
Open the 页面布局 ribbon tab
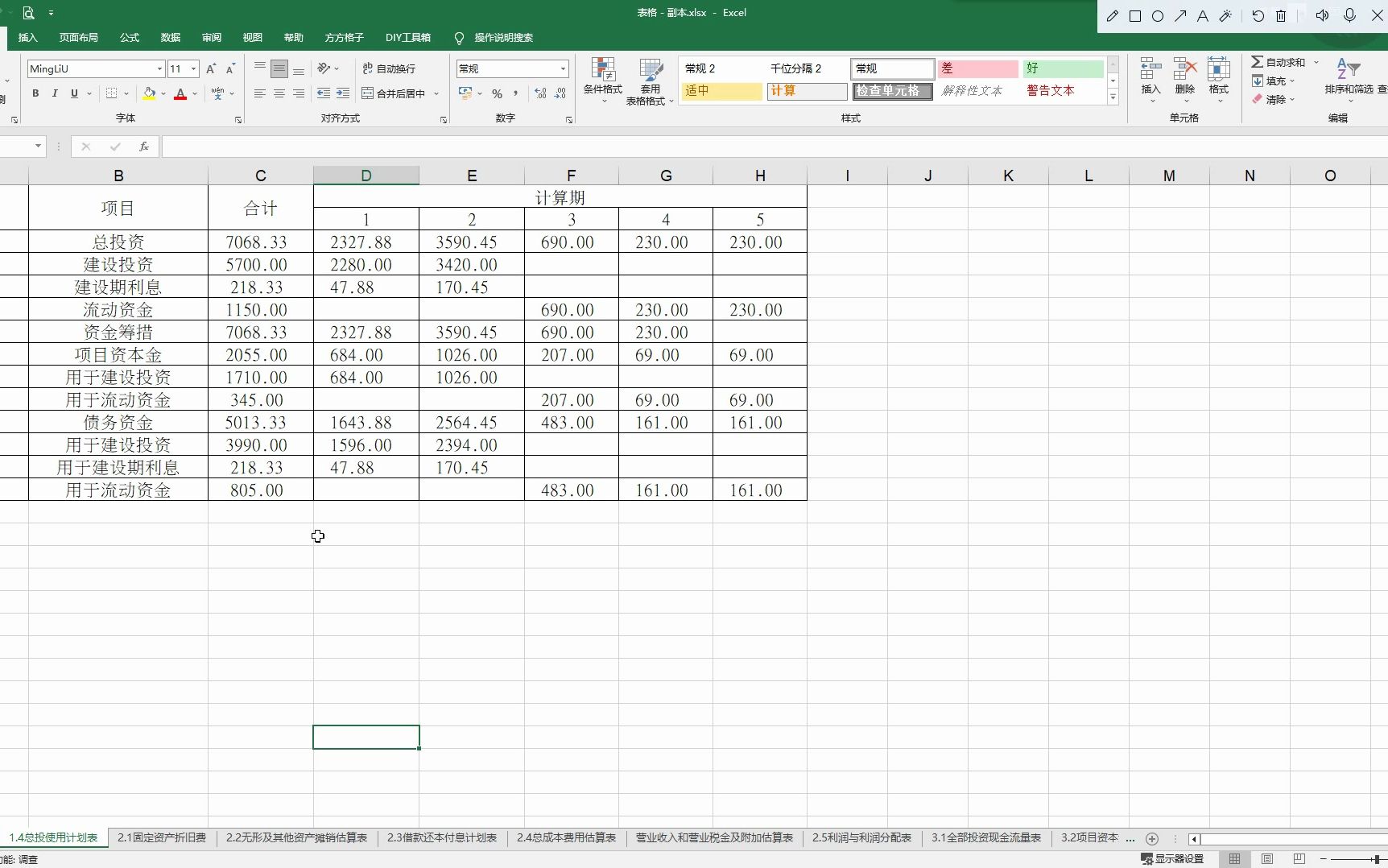click(79, 38)
